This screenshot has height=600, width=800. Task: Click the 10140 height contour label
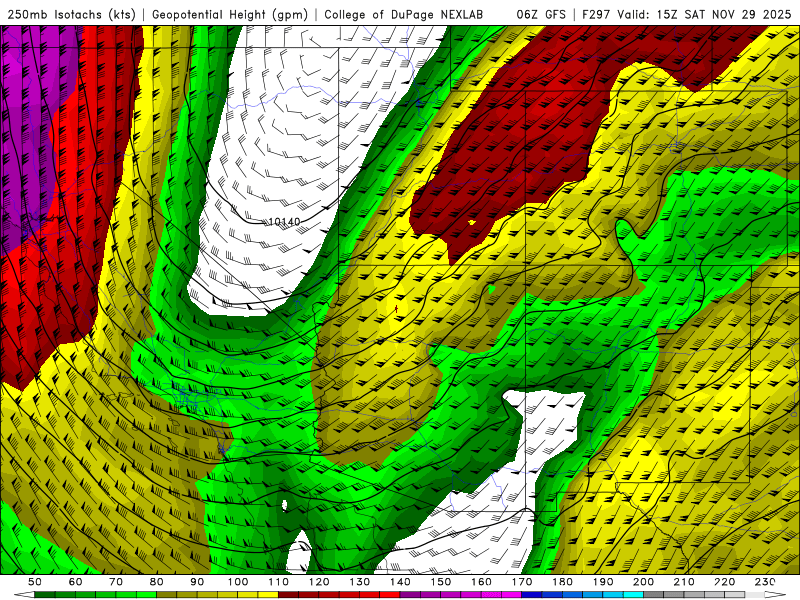click(284, 222)
